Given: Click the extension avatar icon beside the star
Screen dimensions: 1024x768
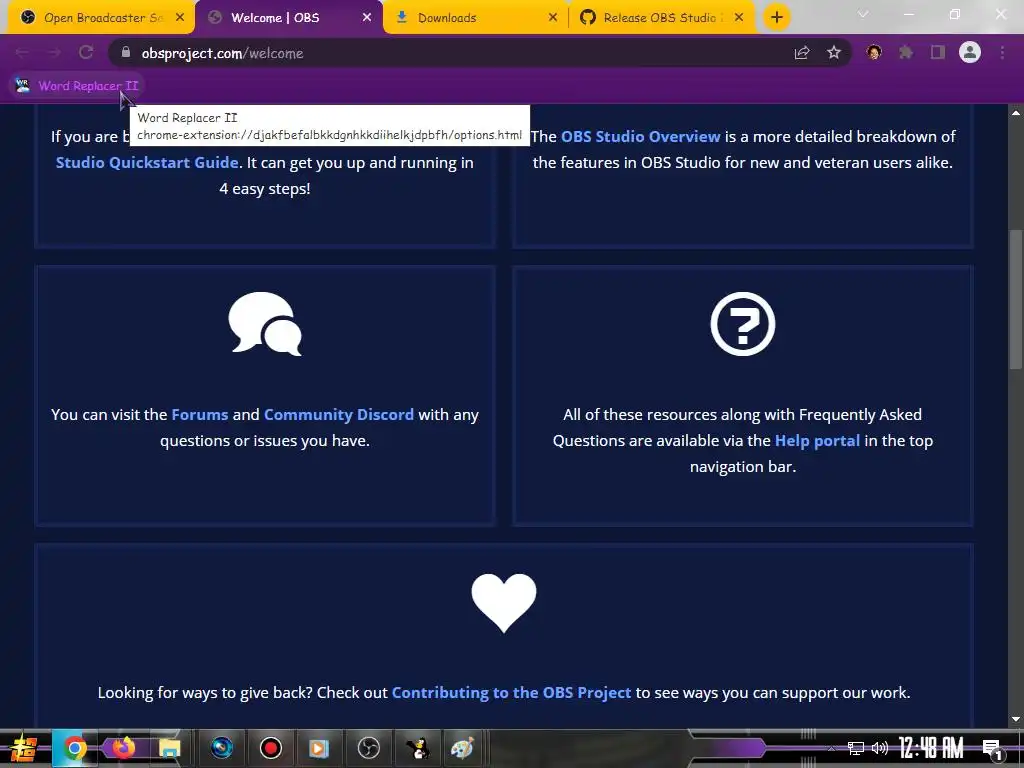Looking at the screenshot, I should coord(874,52).
